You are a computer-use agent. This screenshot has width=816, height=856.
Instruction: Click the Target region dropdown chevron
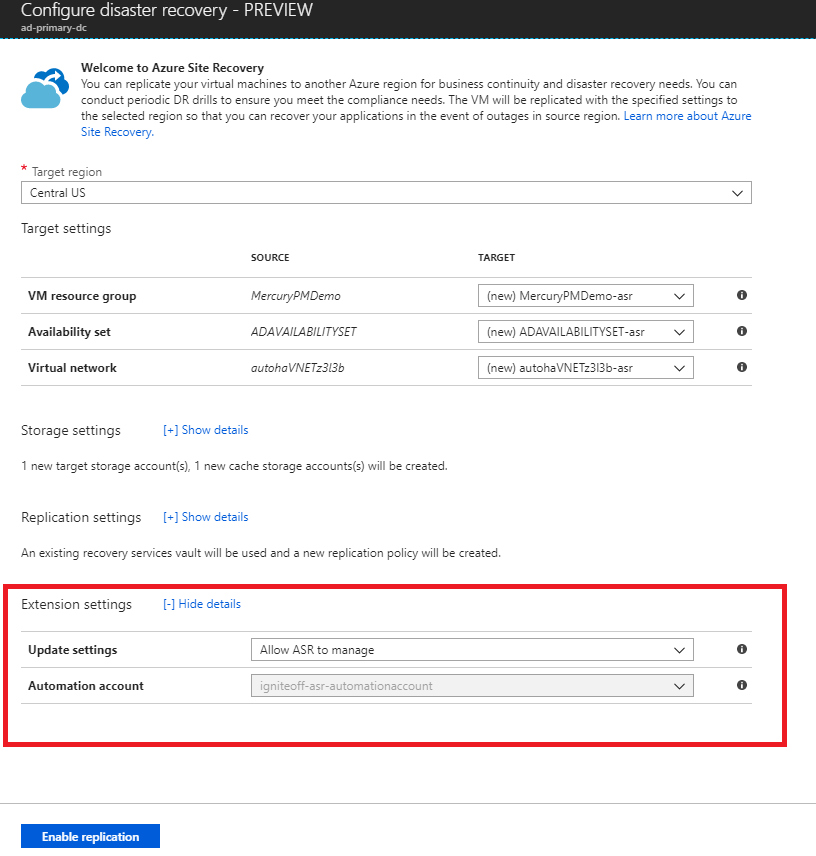(737, 192)
